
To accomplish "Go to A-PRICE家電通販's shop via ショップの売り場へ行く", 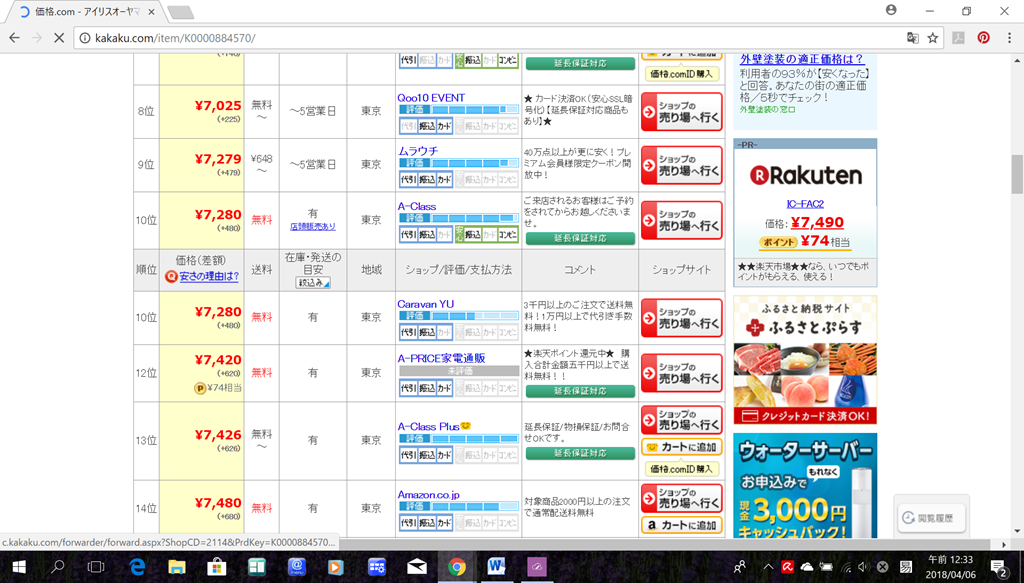I will tap(682, 373).
